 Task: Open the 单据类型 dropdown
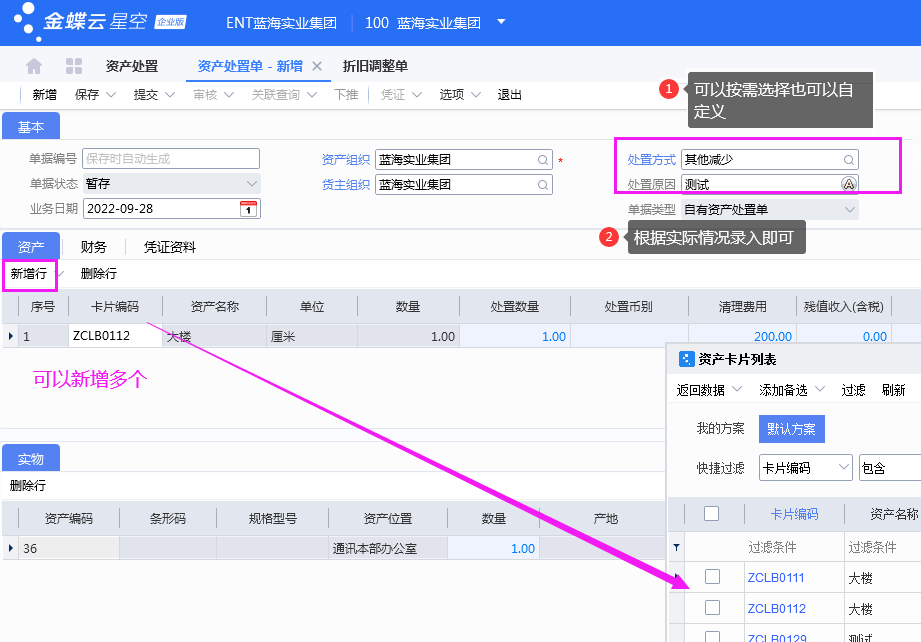(851, 208)
